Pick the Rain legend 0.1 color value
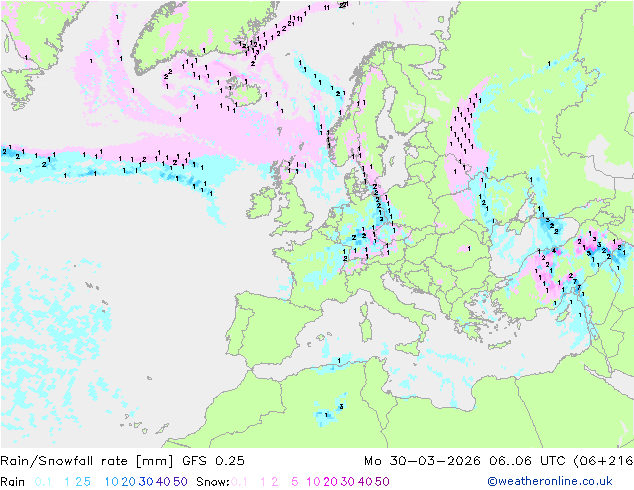Viewport: 634px width, 490px height. (x=43, y=482)
